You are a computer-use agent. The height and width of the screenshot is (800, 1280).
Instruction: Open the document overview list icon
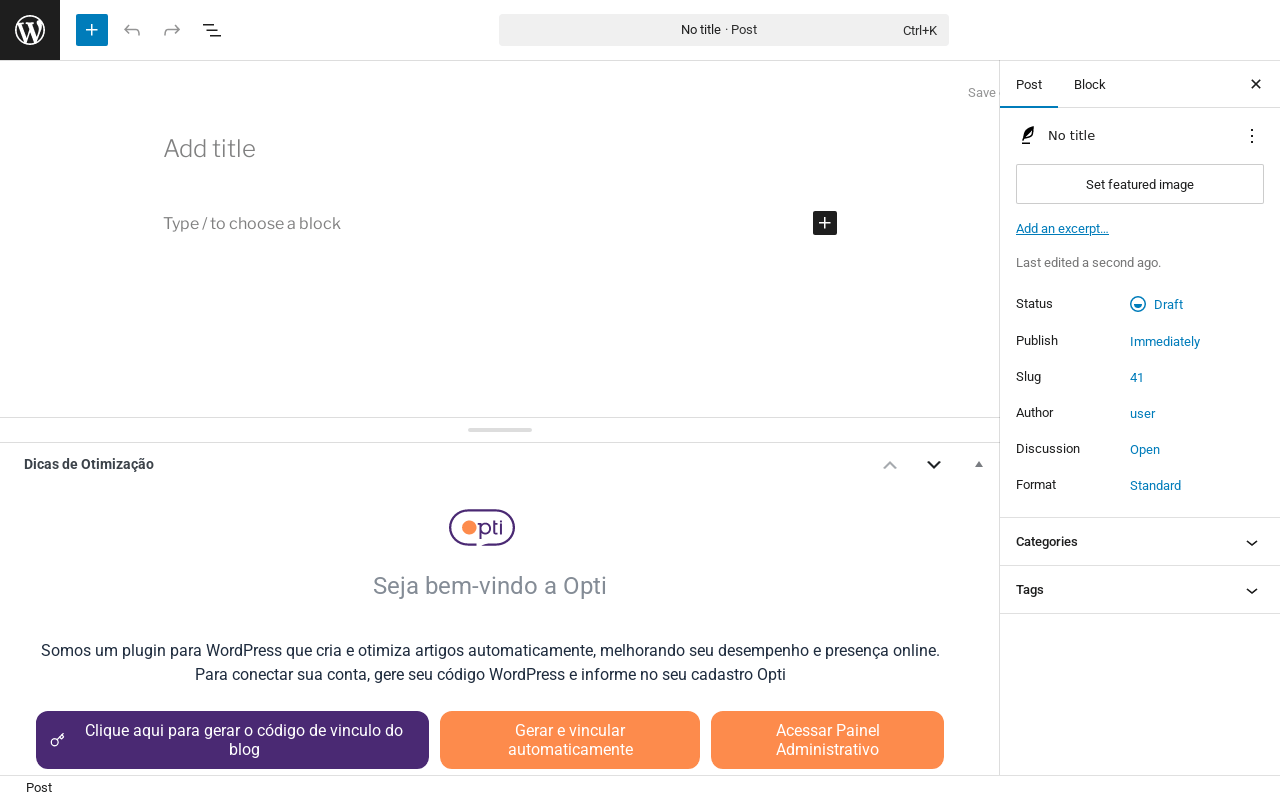click(212, 30)
